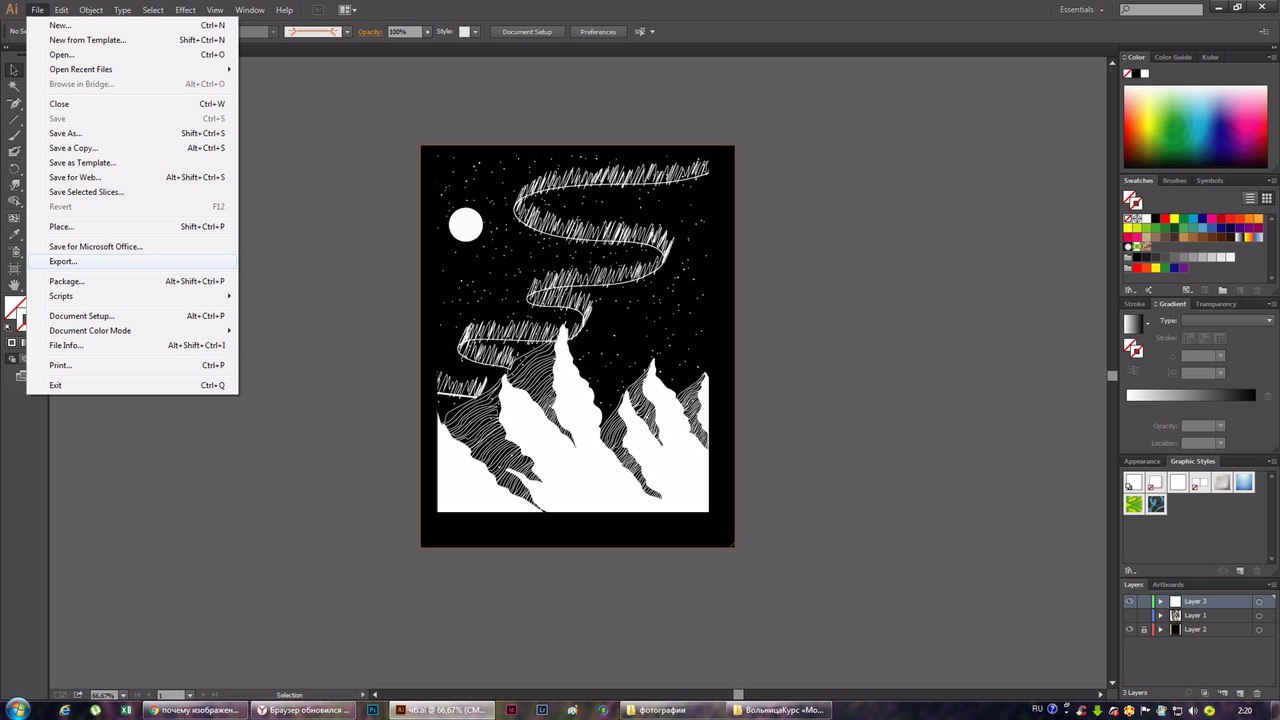The height and width of the screenshot is (720, 1280).
Task: Click the Opacity value field in control bar
Action: [404, 31]
